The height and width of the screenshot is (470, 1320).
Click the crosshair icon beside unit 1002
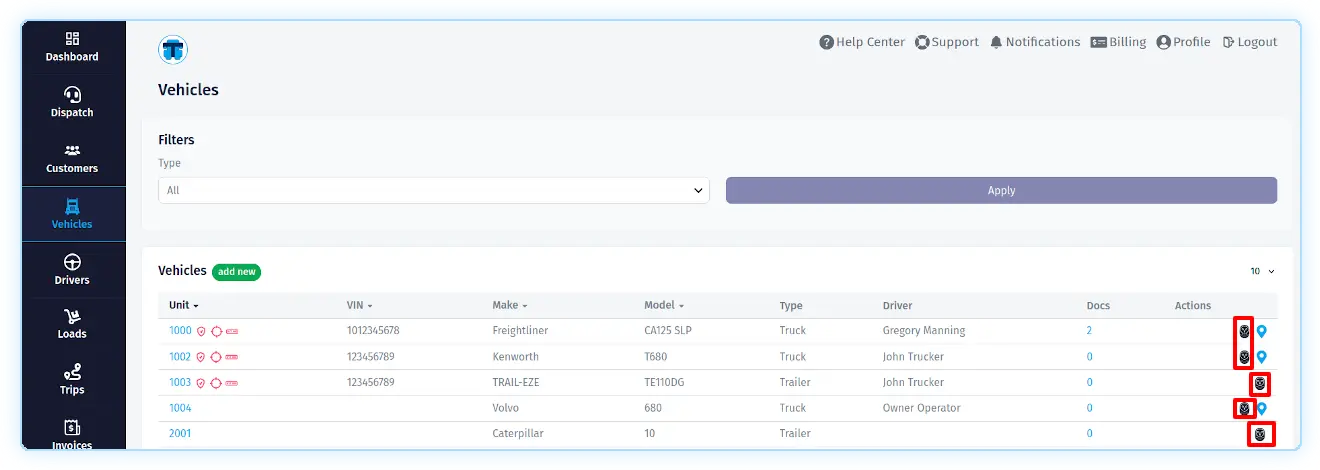(215, 357)
